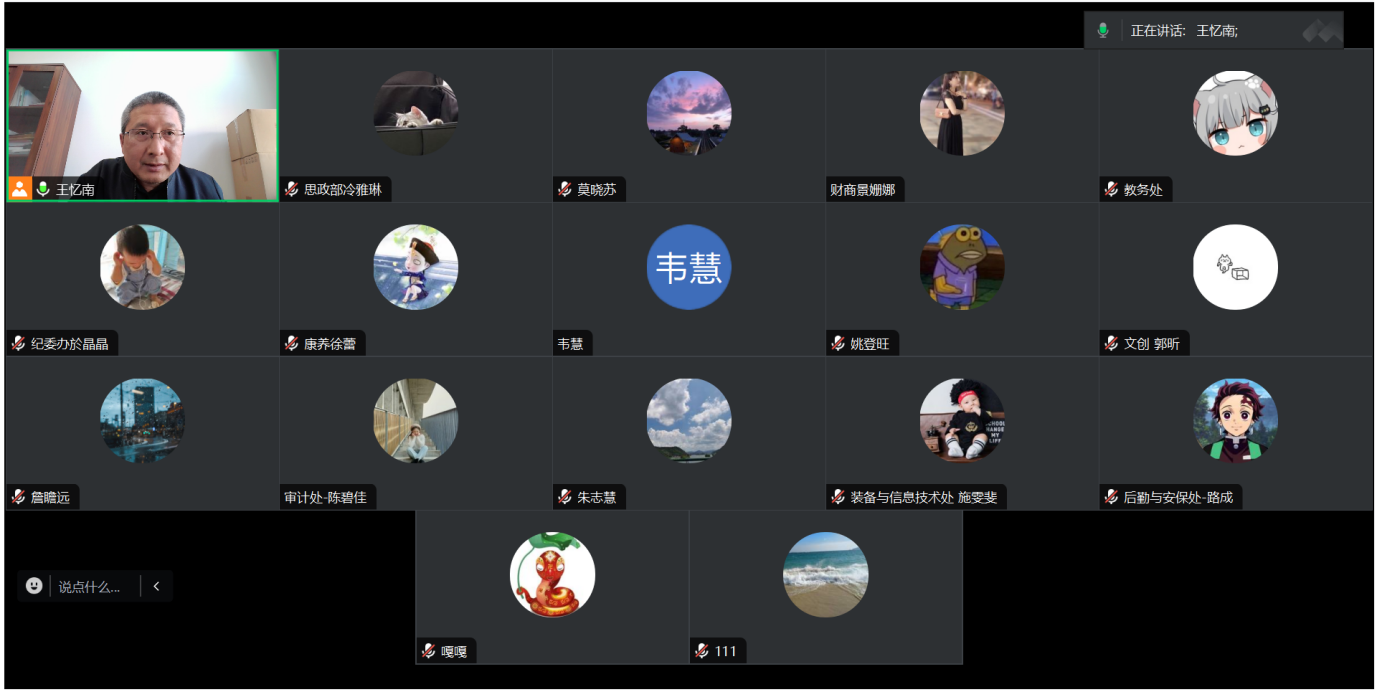Click the emoji smiley icon in chat bar
This screenshot has height=692, width=1377.
(x=34, y=586)
